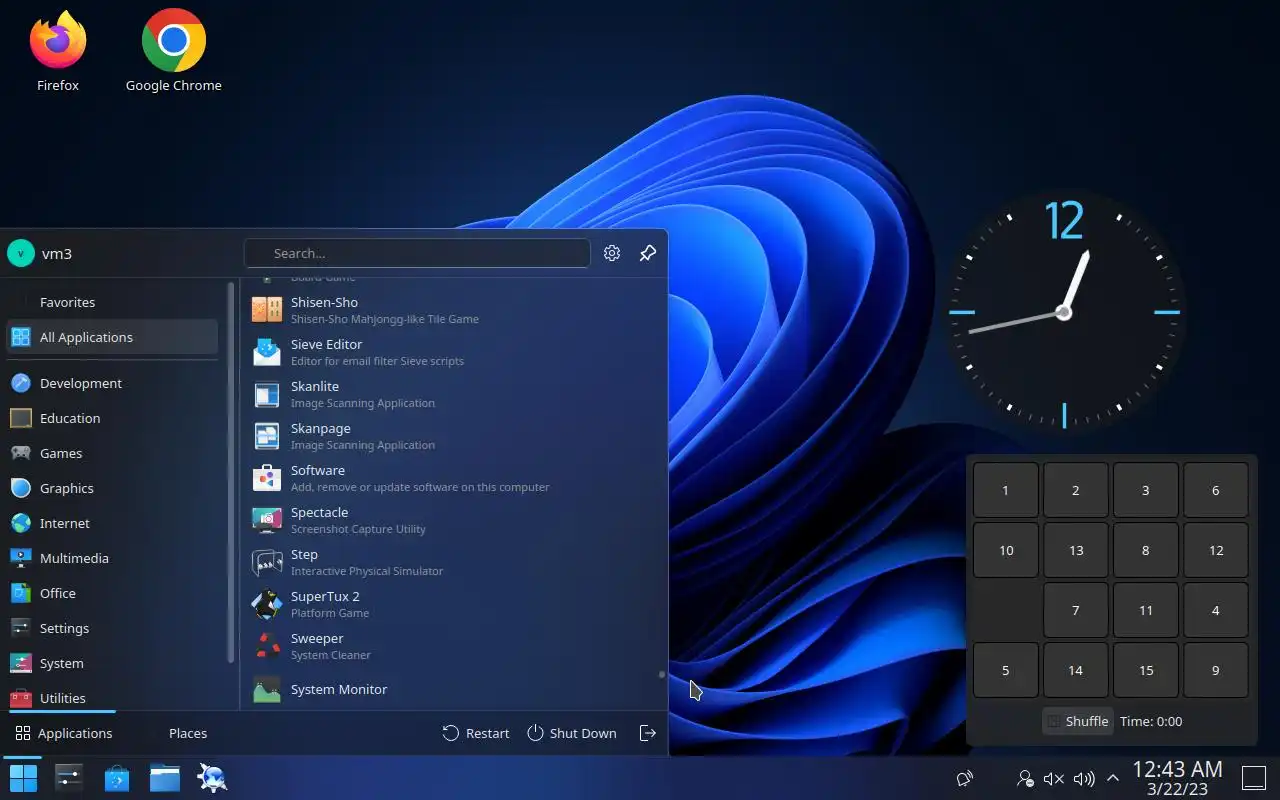Open Step physical simulator
The width and height of the screenshot is (1280, 800).
click(x=453, y=562)
